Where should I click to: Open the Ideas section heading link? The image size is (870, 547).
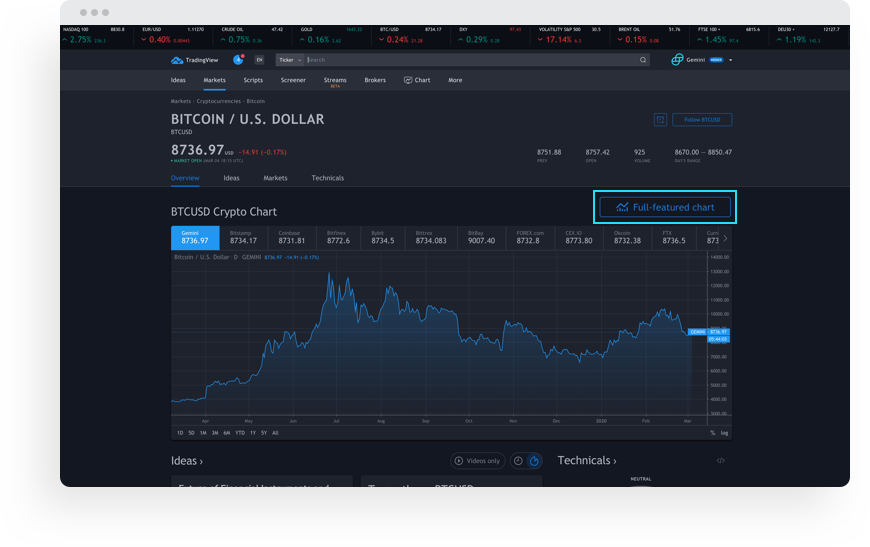(187, 461)
